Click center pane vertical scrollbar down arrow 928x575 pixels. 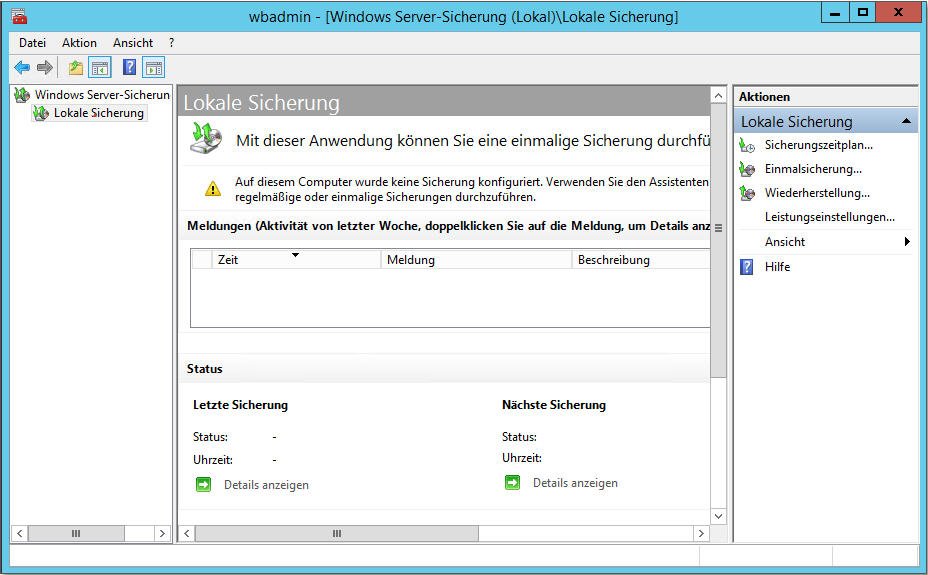coord(718,516)
